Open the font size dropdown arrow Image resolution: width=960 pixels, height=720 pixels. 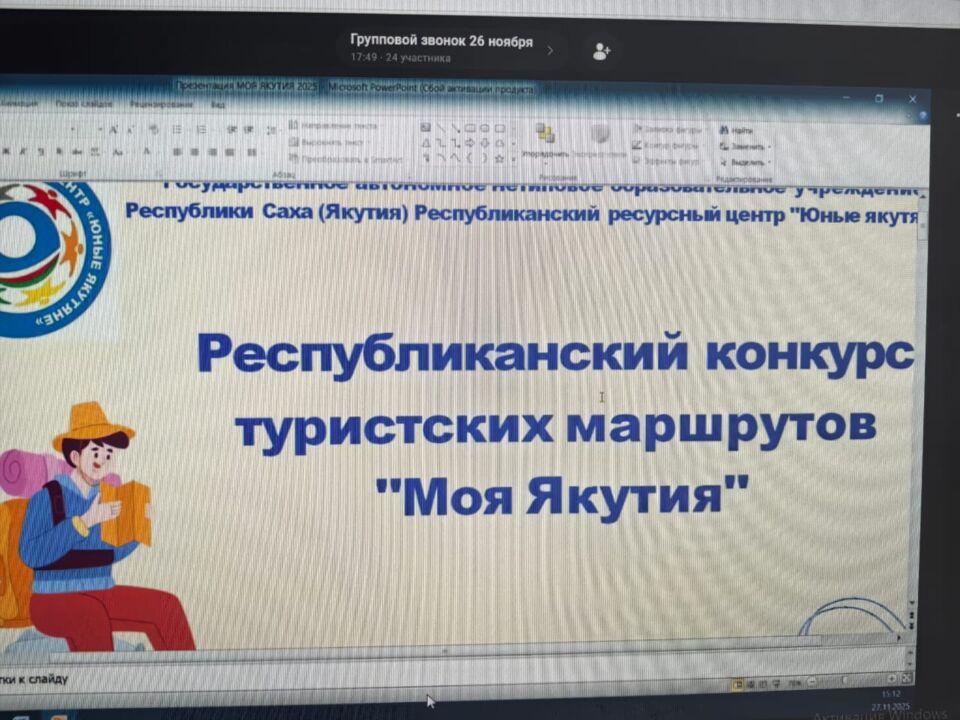click(99, 130)
